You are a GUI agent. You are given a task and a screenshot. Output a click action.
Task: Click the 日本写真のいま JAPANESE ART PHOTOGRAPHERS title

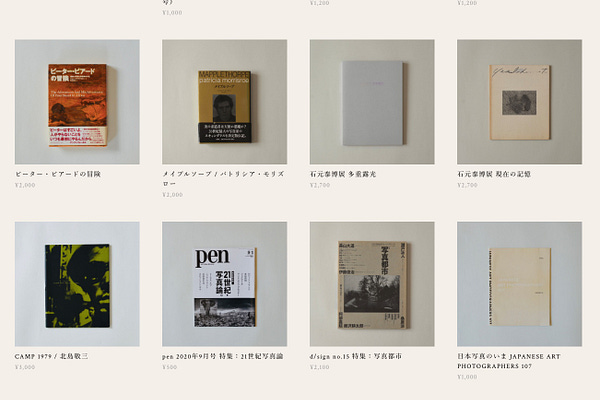(x=509, y=361)
